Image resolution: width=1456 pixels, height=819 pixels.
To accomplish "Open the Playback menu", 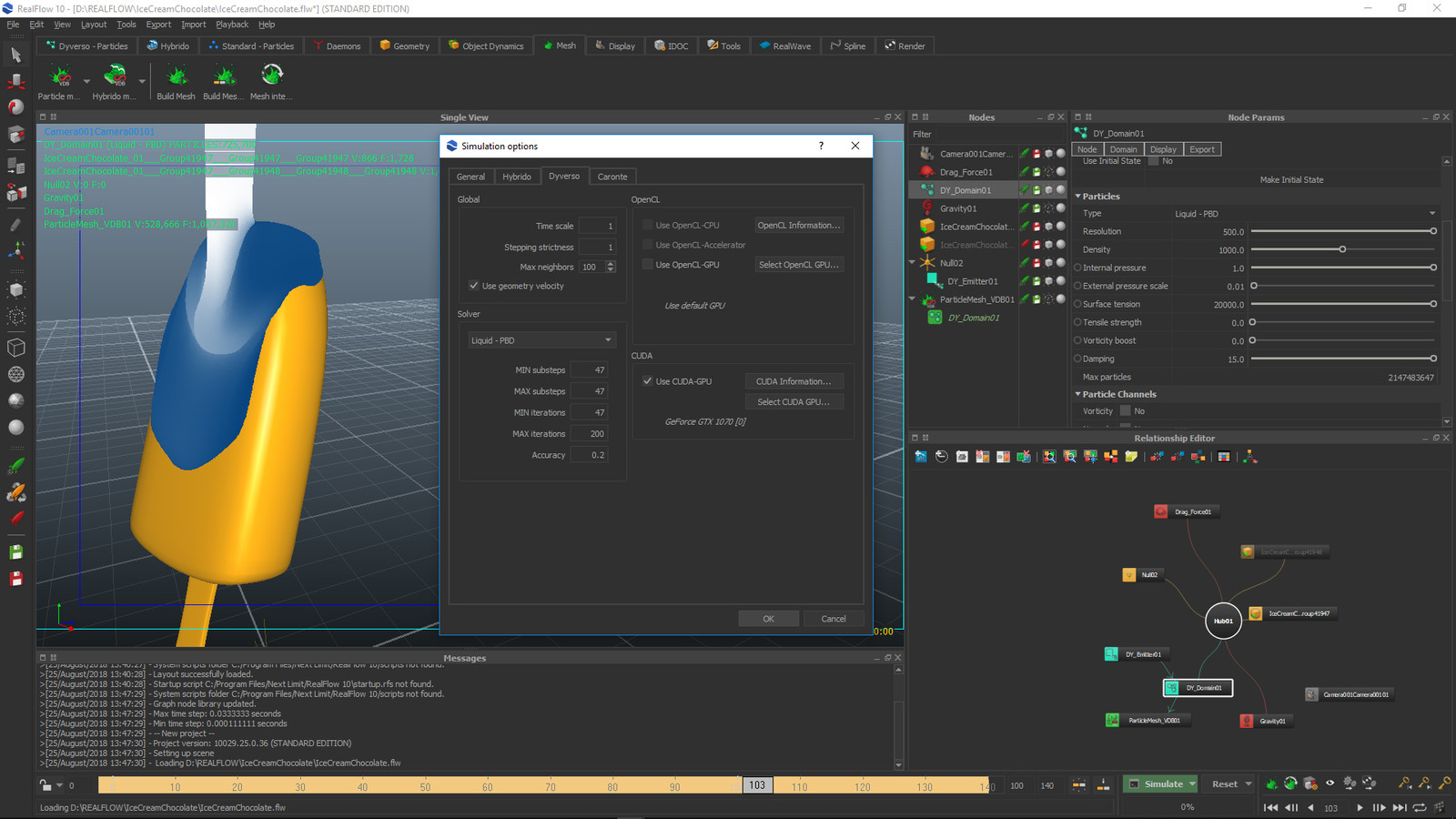I will coord(231,25).
